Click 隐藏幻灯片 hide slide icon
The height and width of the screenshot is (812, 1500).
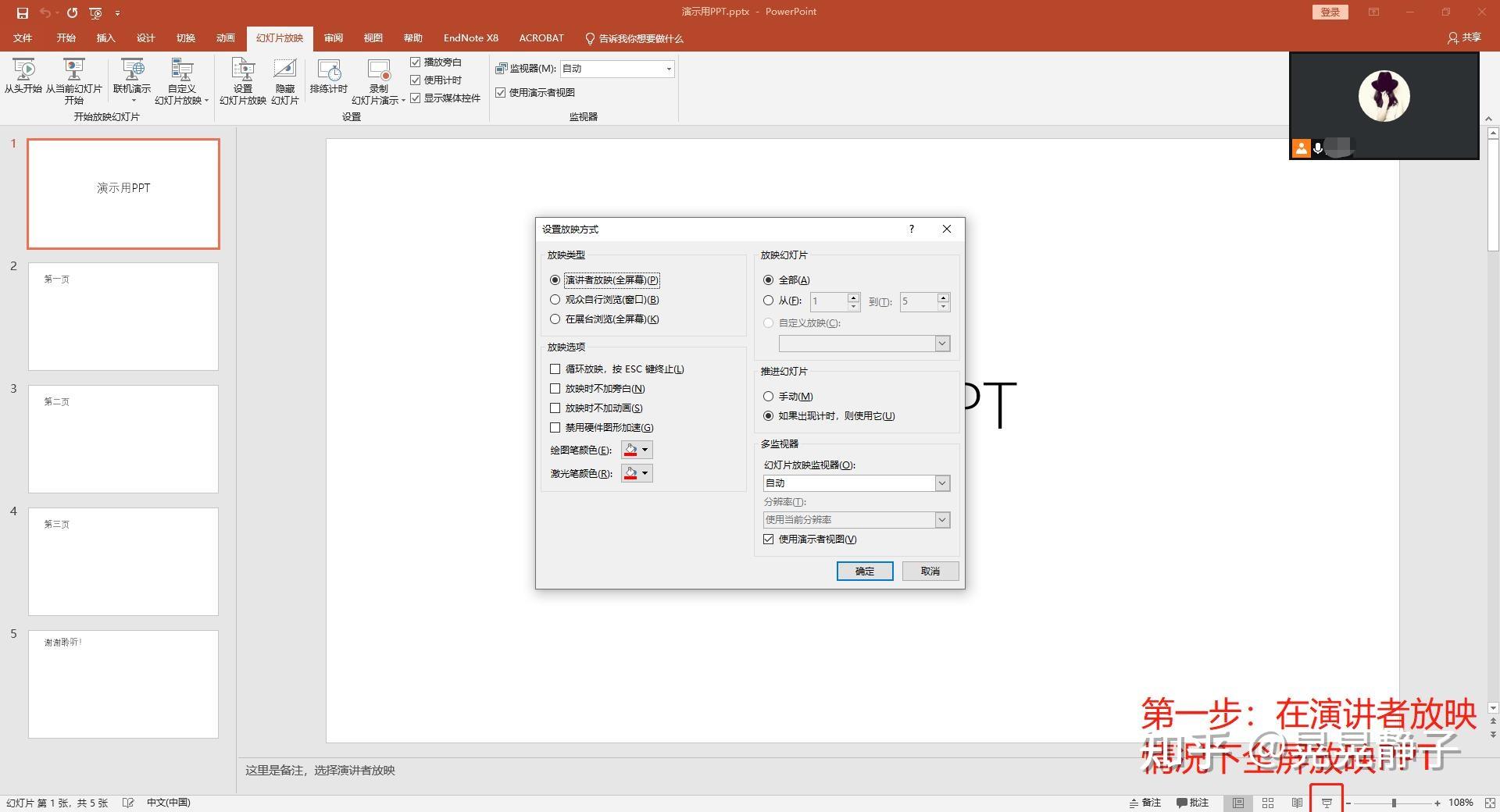285,81
